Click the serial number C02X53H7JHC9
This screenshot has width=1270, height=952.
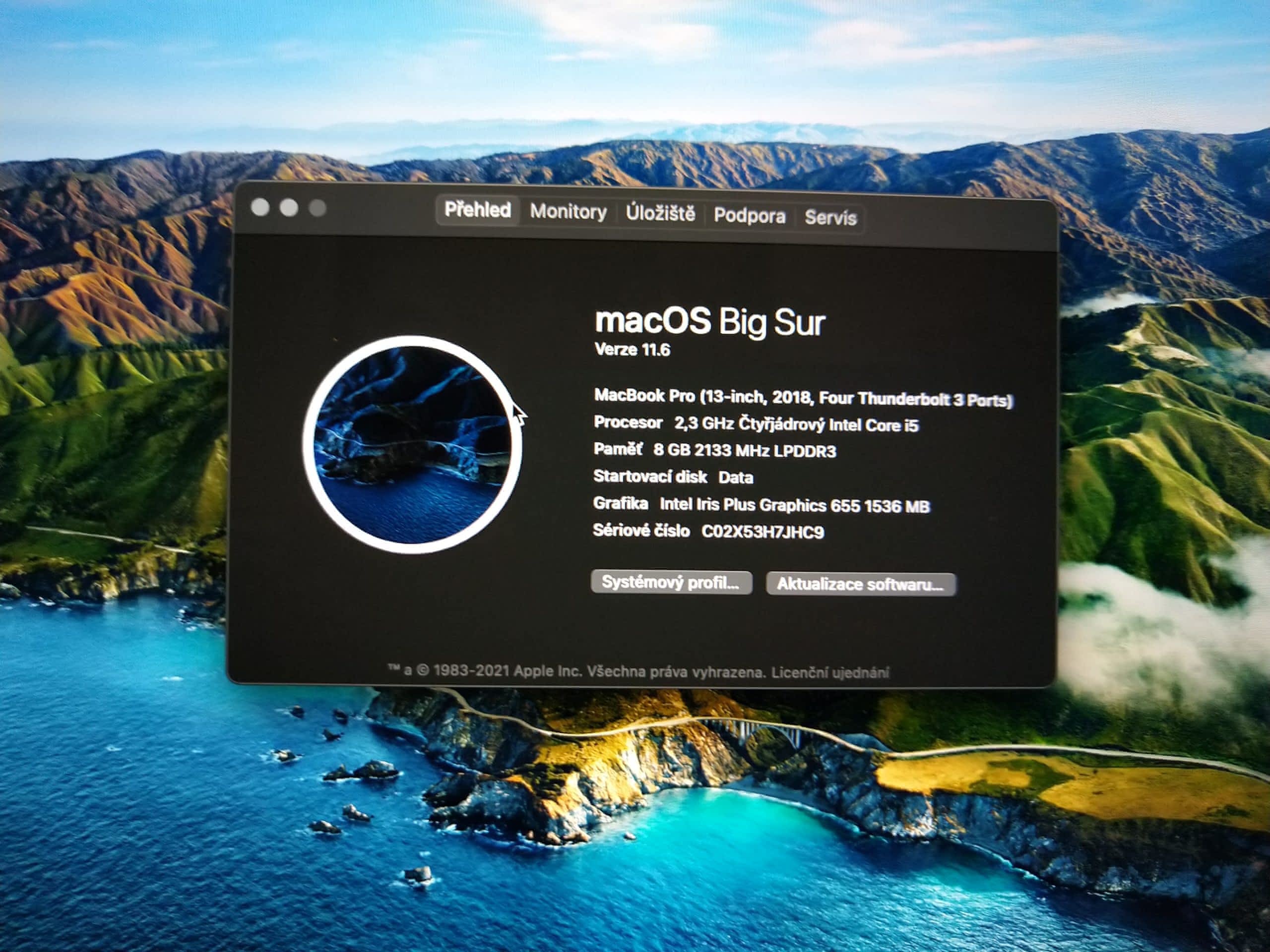coord(762,532)
